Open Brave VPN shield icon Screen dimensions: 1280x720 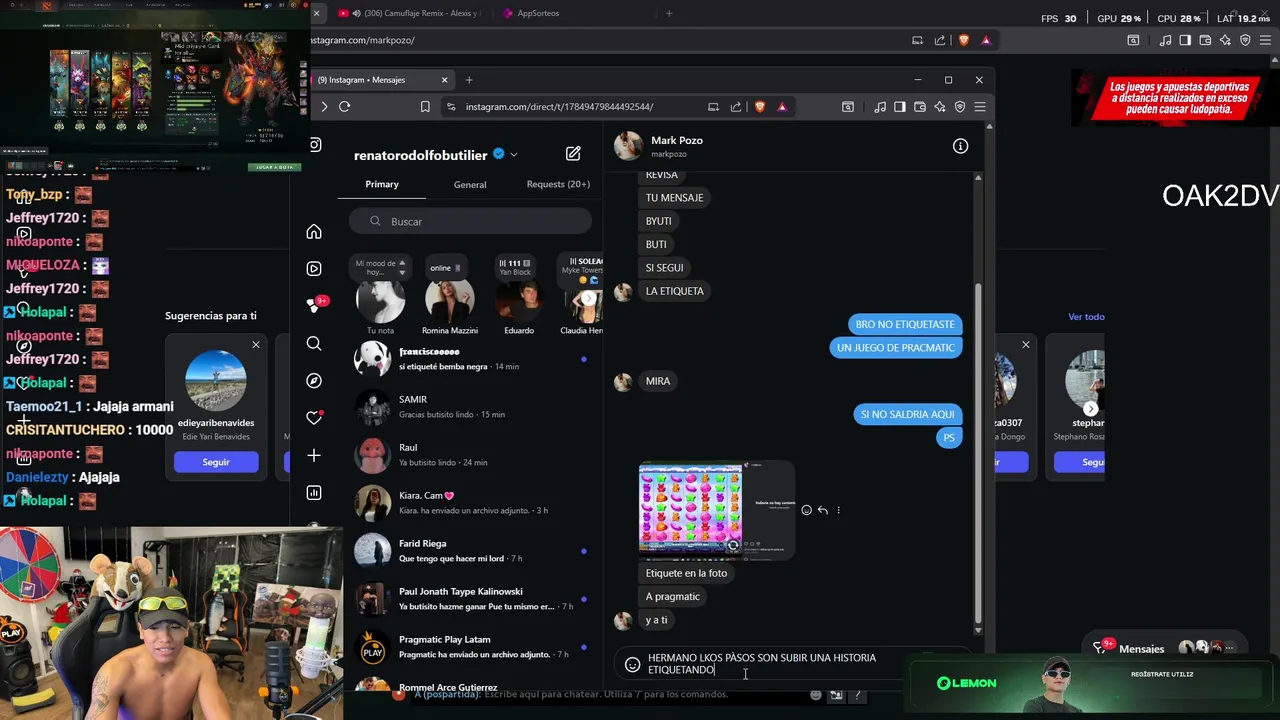960,107
